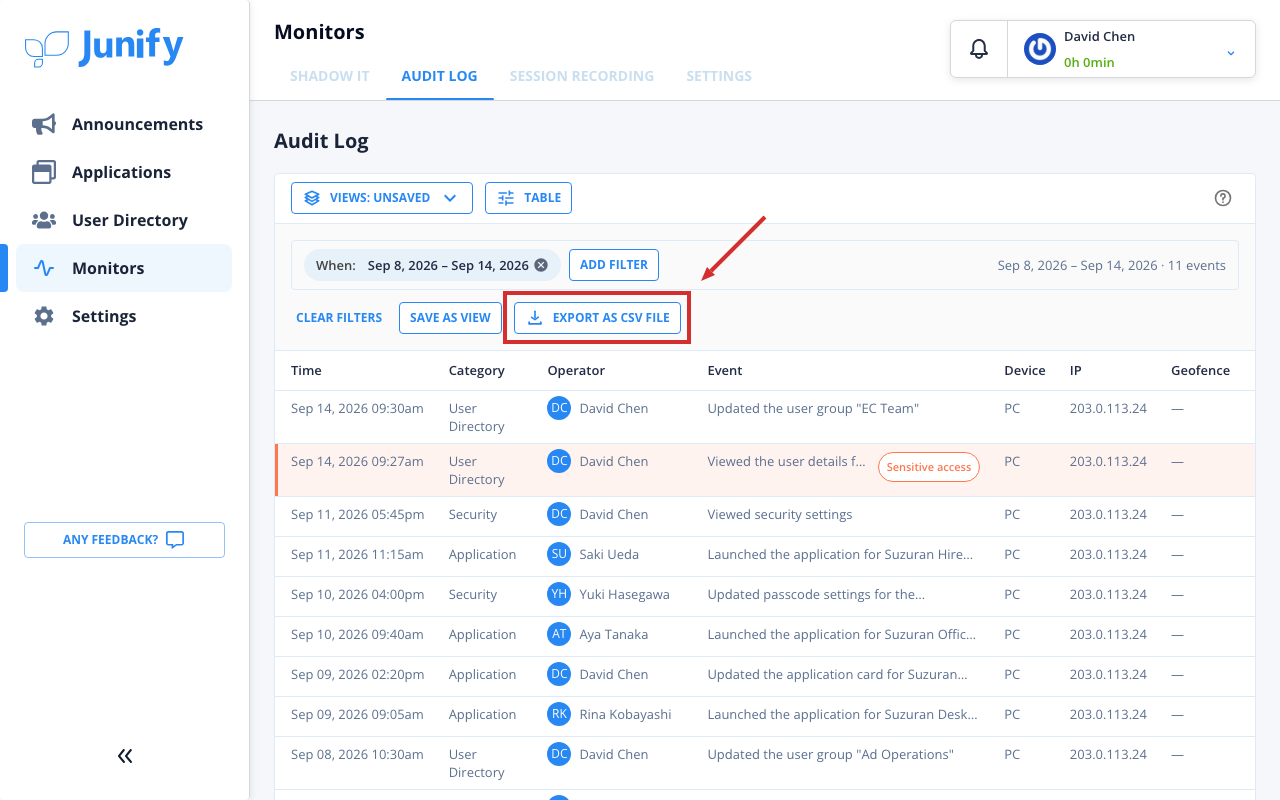Click Clear Filters

coord(339,318)
